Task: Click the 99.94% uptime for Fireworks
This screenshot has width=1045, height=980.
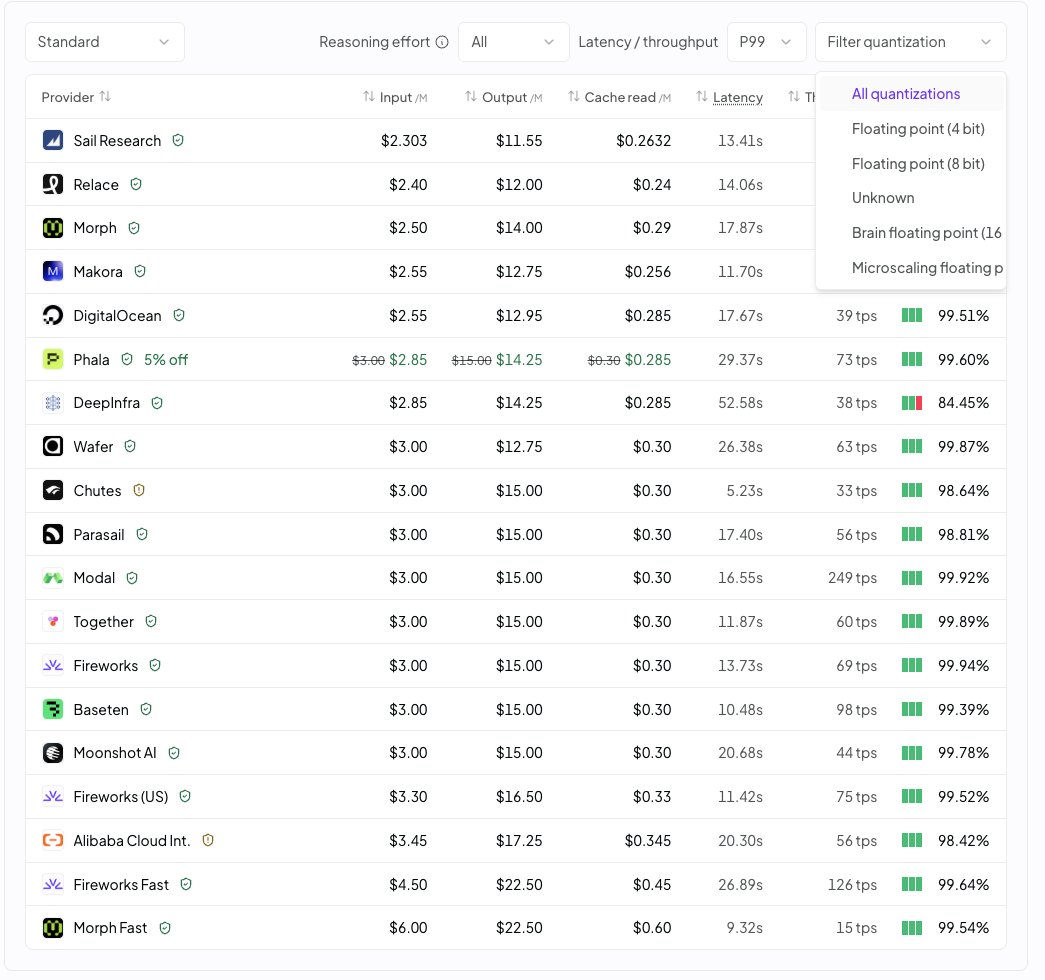Action: pos(963,666)
